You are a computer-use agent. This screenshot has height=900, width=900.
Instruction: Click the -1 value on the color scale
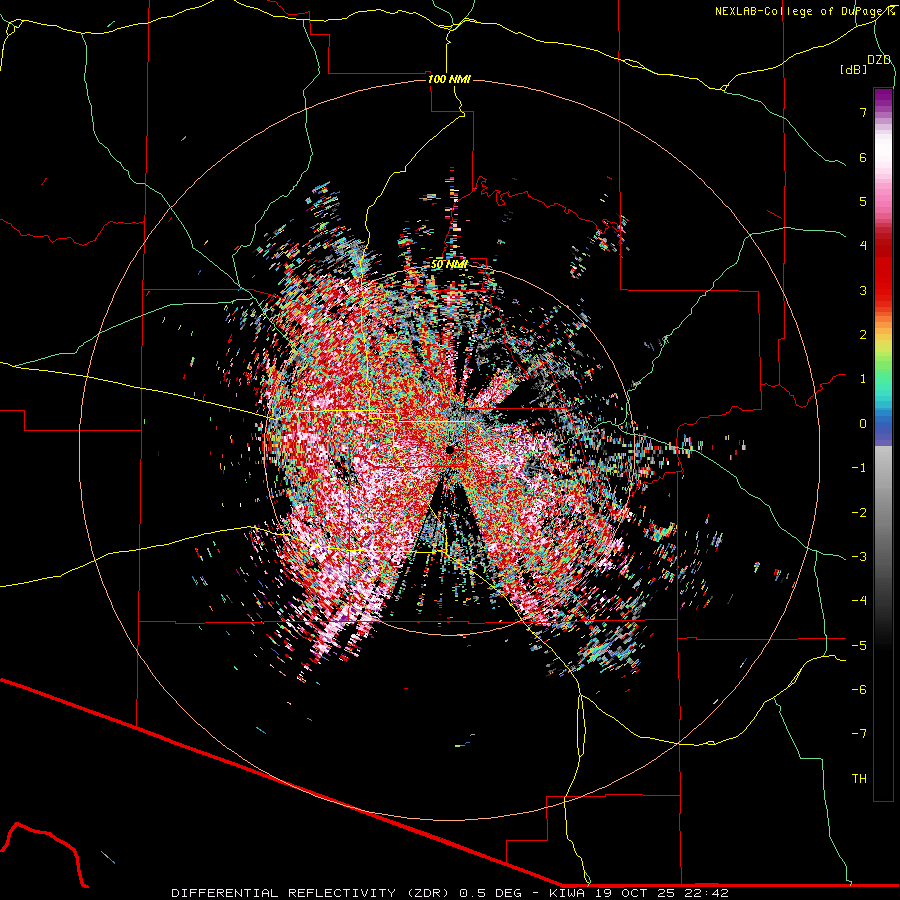pos(859,468)
